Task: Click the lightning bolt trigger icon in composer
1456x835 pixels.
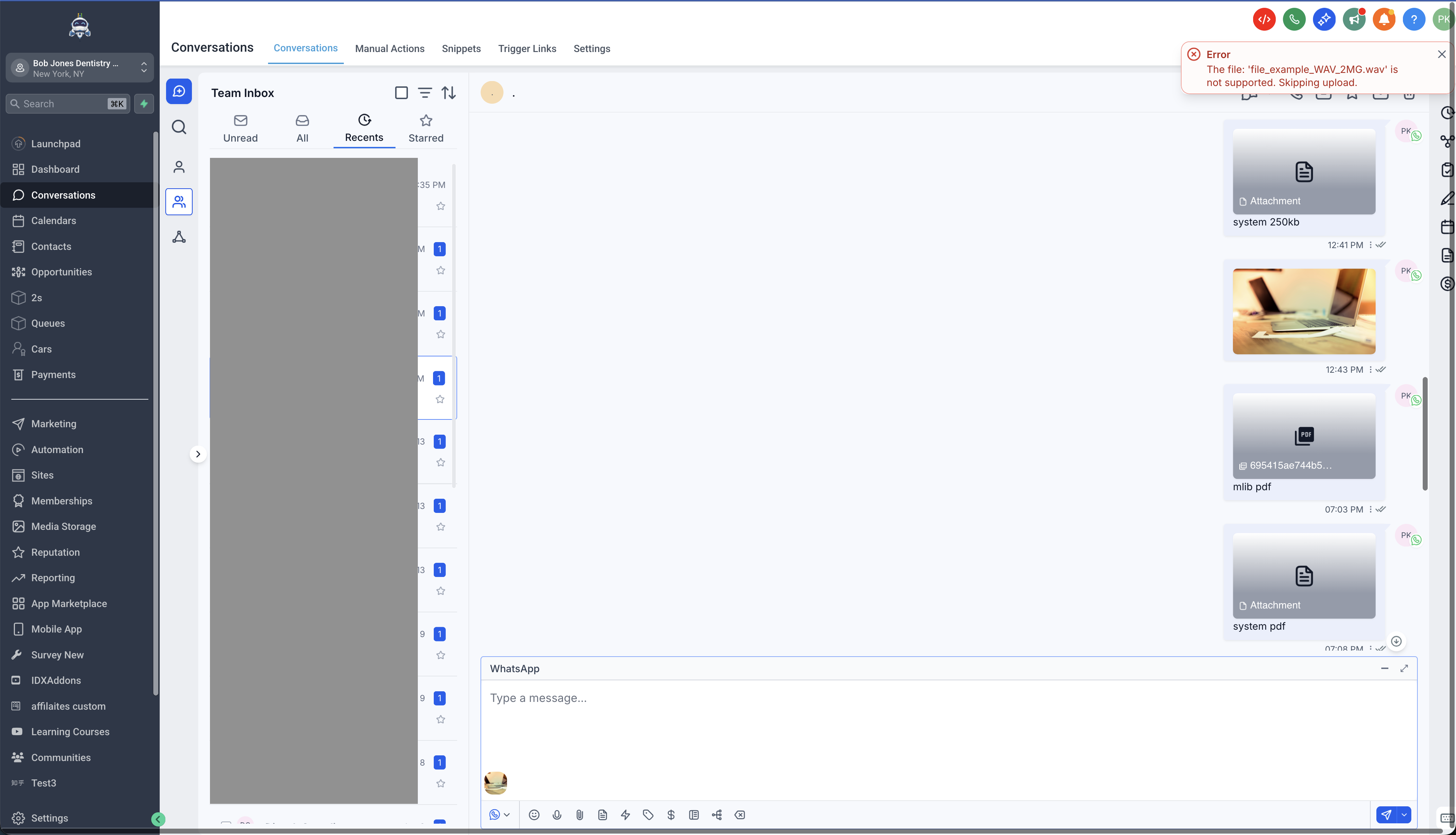Action: click(x=625, y=815)
